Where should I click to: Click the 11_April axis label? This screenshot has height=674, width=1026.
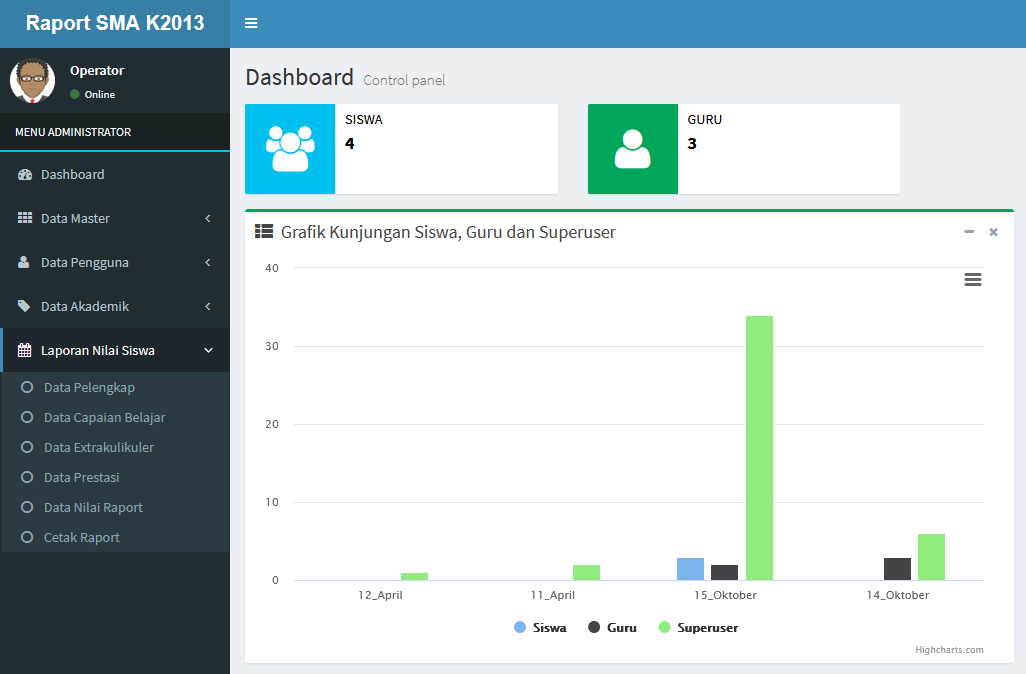coord(552,595)
